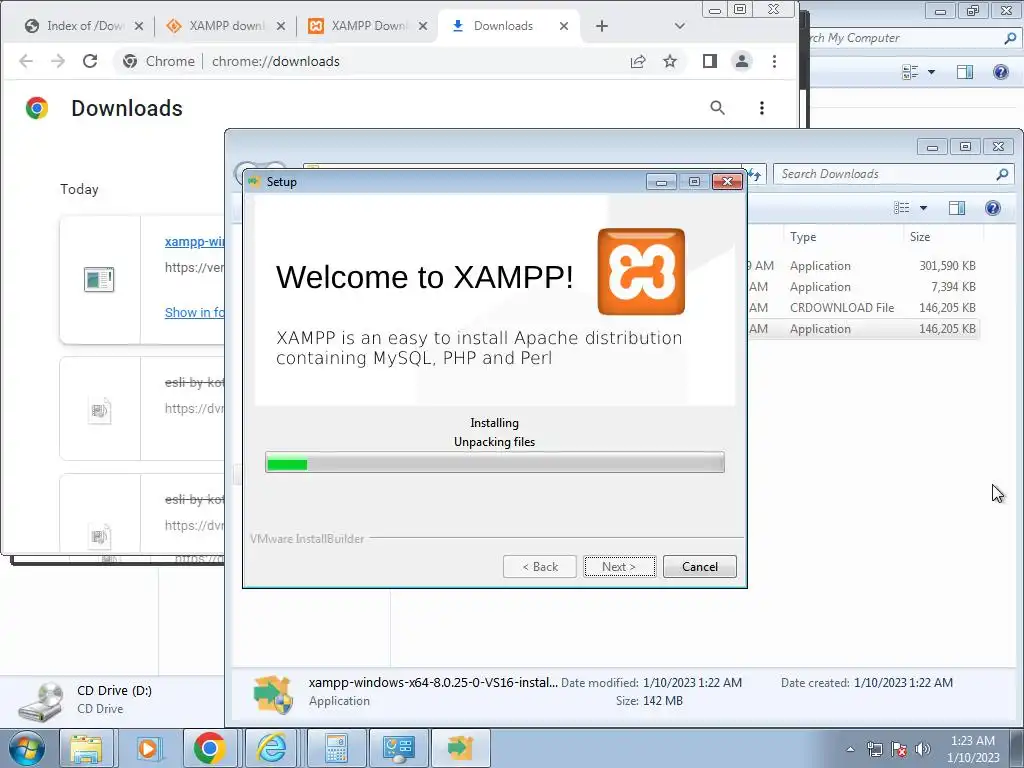Refresh button in Downloads Explorer address bar
The image size is (1024, 768).
pyautogui.click(x=754, y=174)
